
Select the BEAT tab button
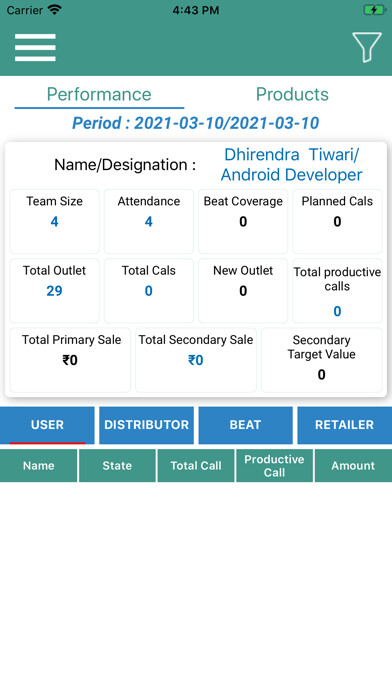tap(245, 425)
